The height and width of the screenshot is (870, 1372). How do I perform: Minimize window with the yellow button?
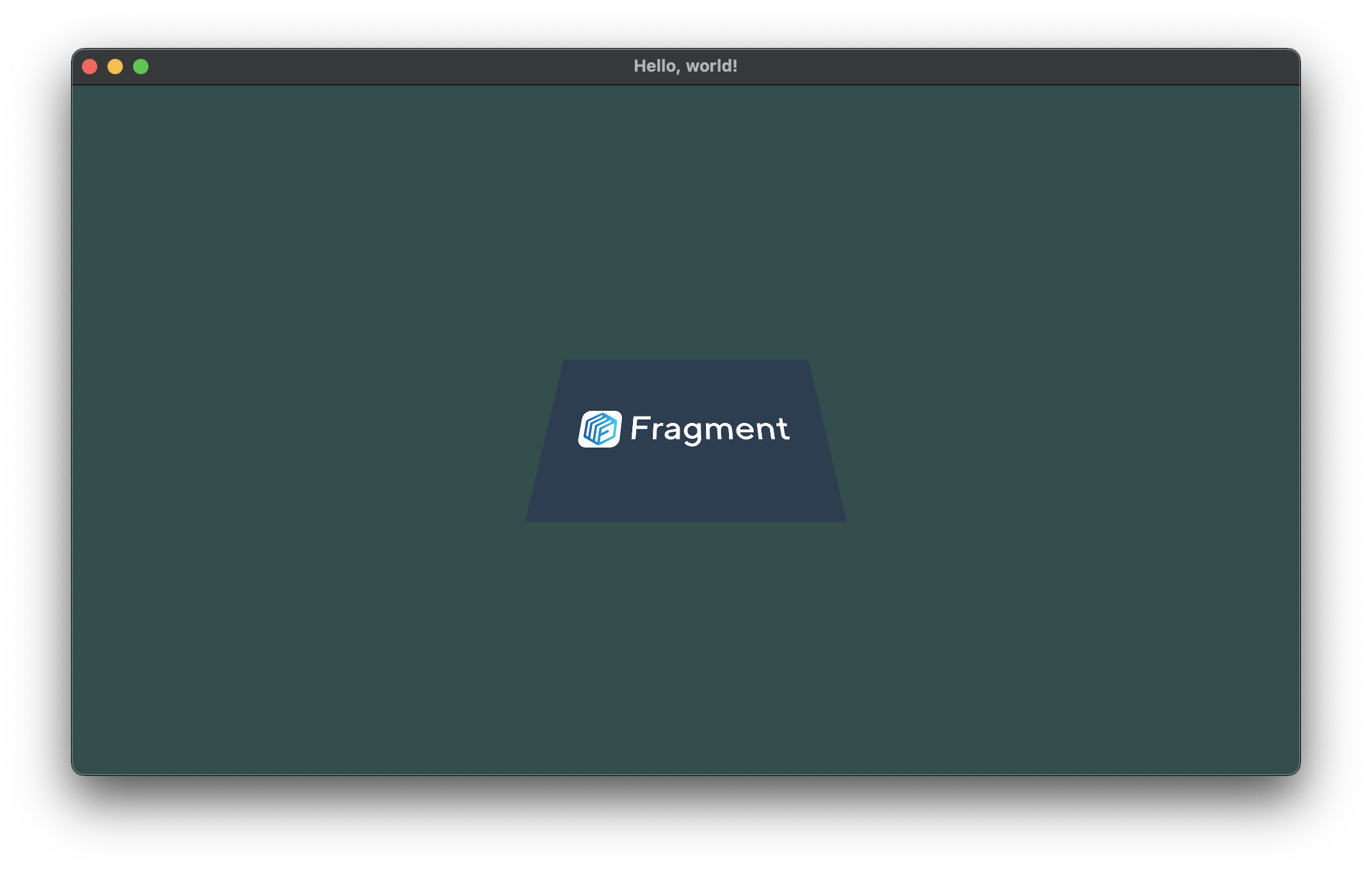[115, 67]
